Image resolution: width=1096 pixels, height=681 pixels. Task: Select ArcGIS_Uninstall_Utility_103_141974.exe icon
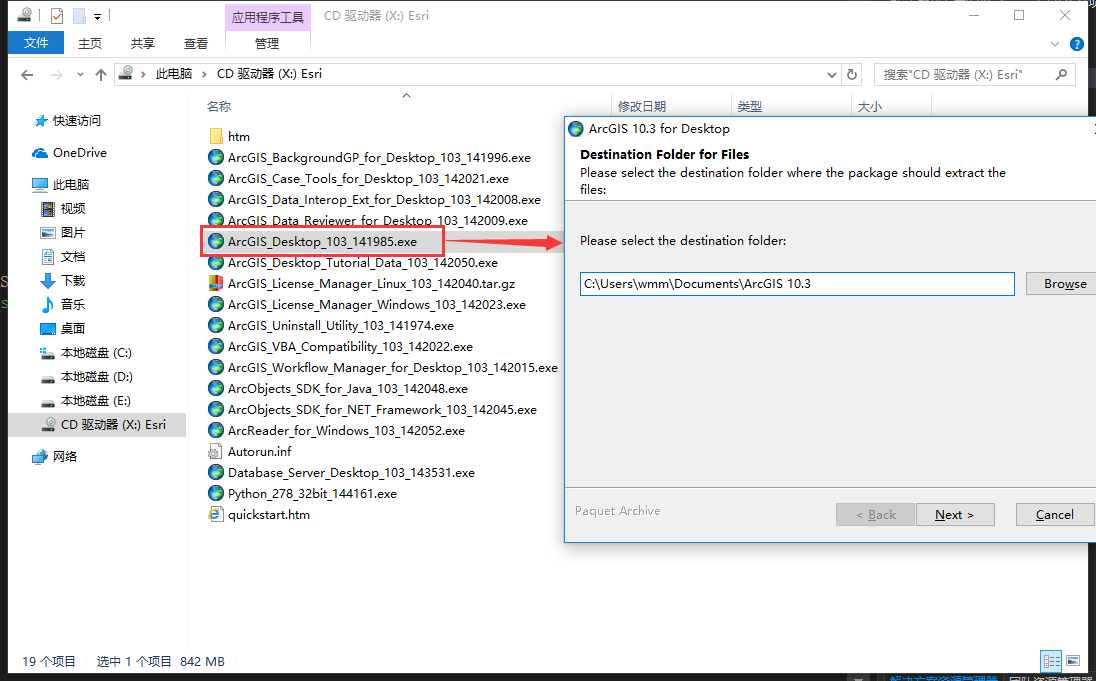point(216,325)
